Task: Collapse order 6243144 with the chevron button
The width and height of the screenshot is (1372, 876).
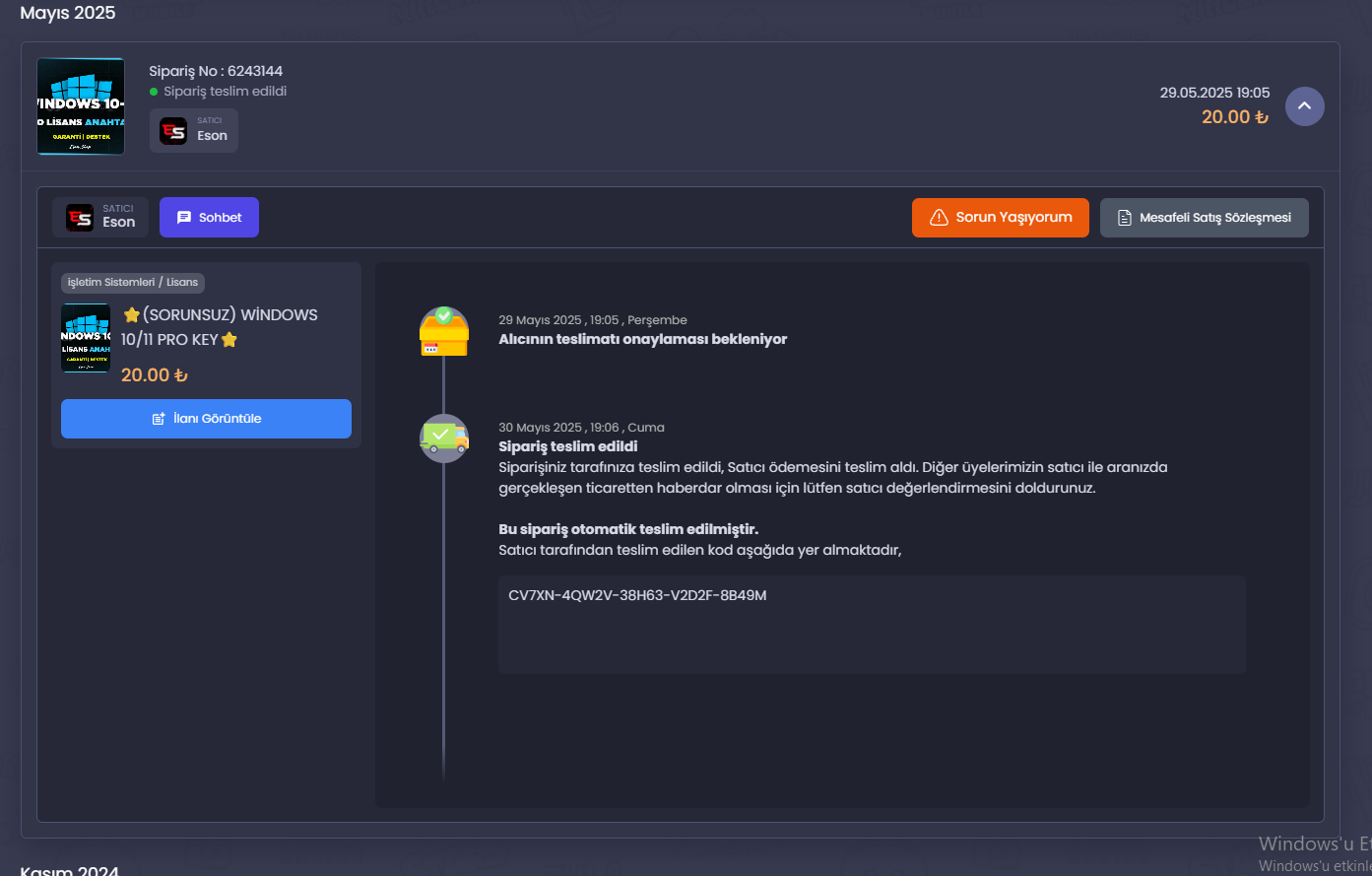Action: (1304, 106)
